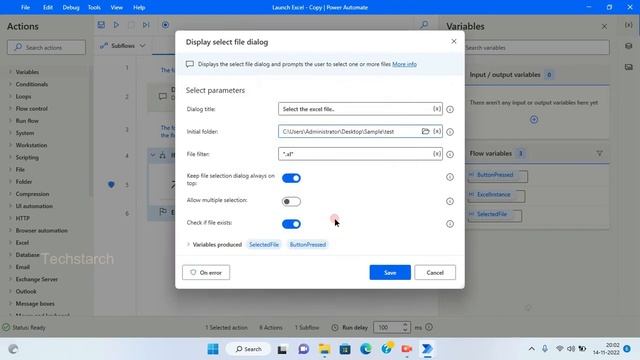
Task: Open the UI elements side panel icon
Action: (x=629, y=46)
